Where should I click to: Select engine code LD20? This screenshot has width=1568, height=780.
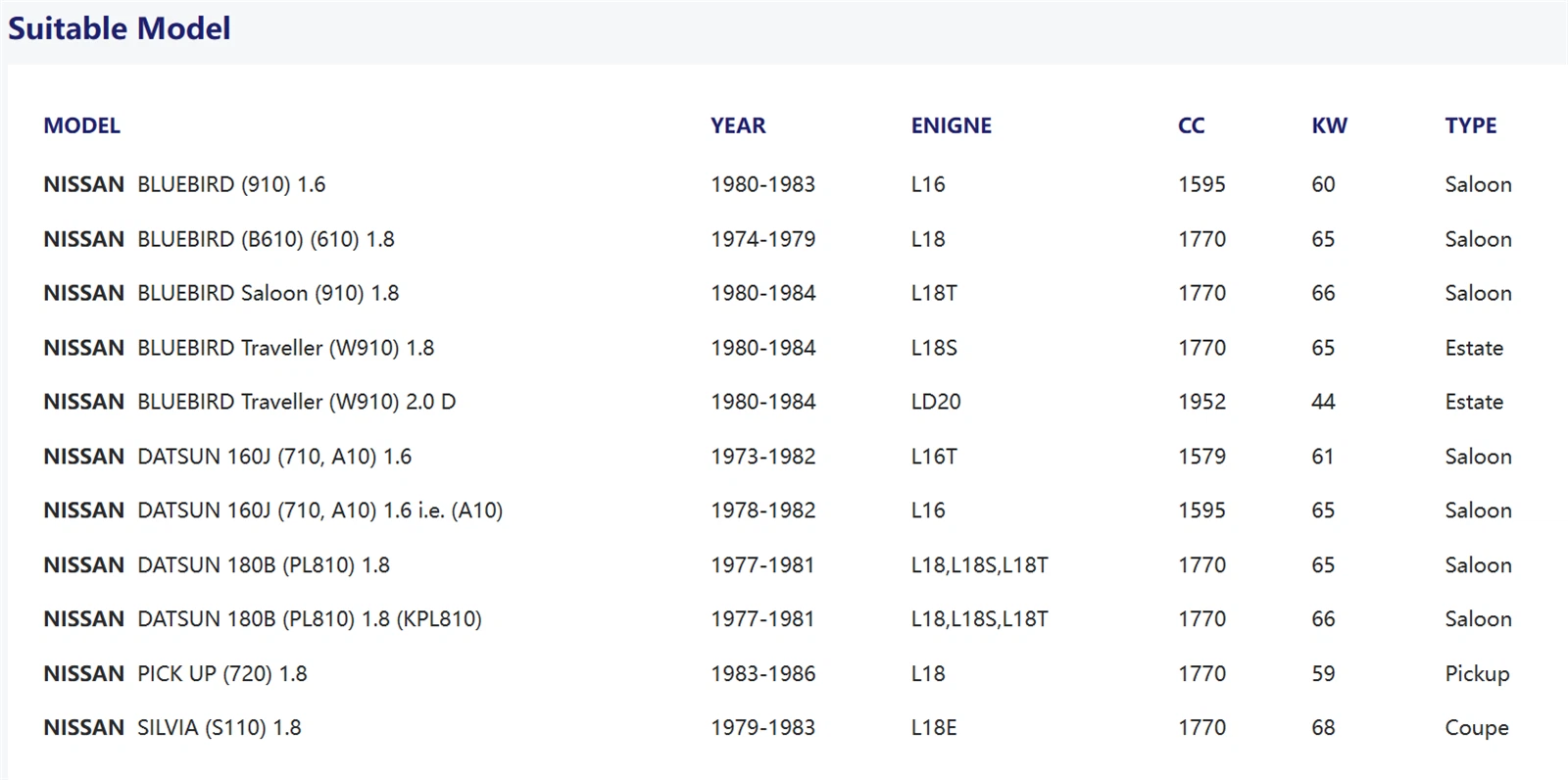click(x=935, y=402)
